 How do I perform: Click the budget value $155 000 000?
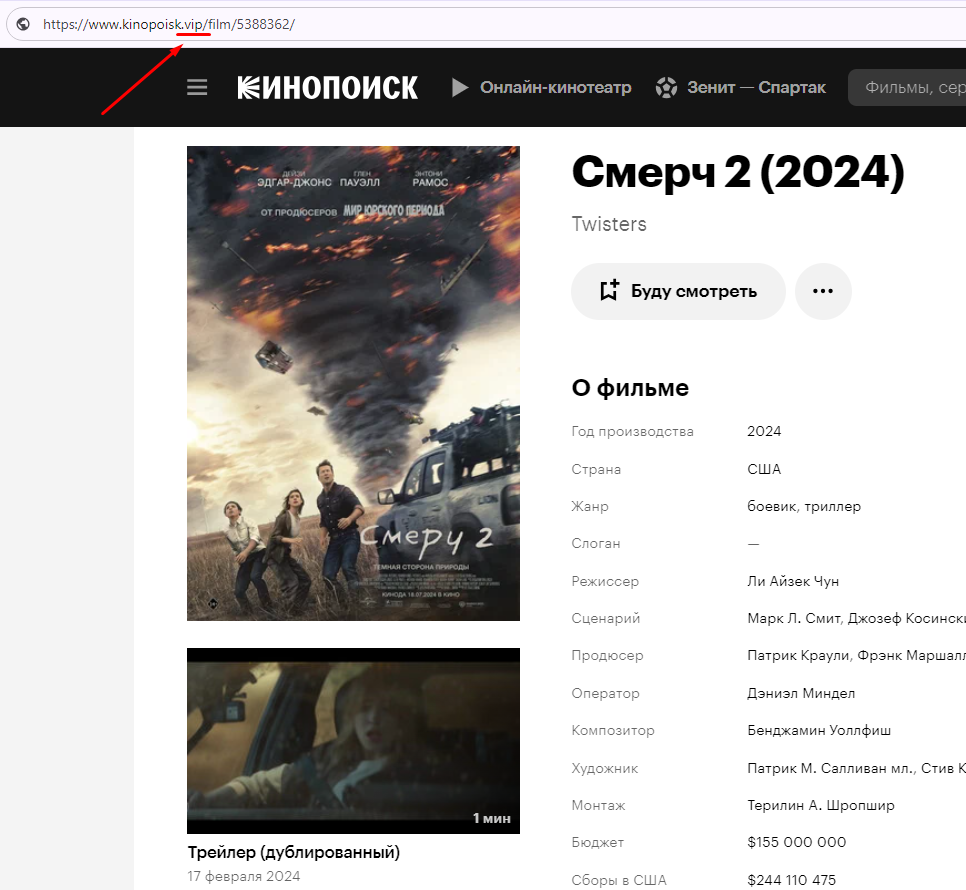point(797,842)
